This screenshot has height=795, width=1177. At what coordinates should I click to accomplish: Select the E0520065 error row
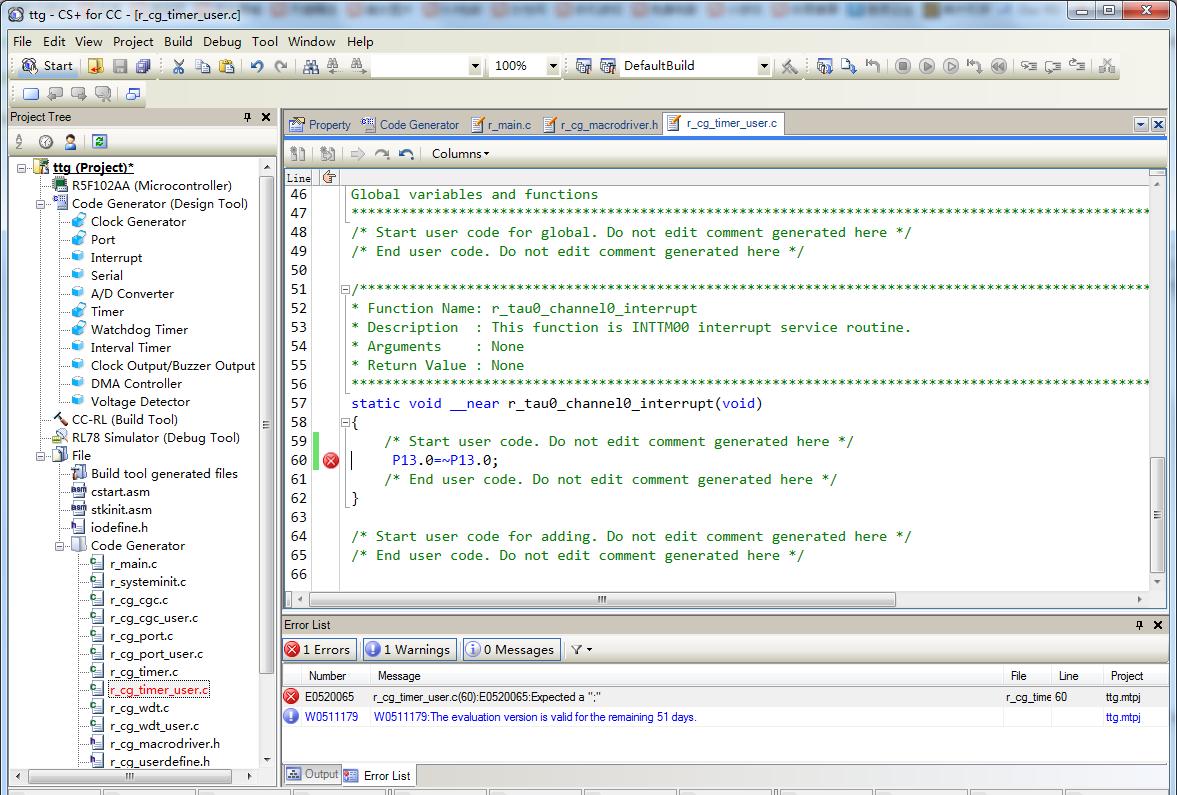[x=725, y=697]
